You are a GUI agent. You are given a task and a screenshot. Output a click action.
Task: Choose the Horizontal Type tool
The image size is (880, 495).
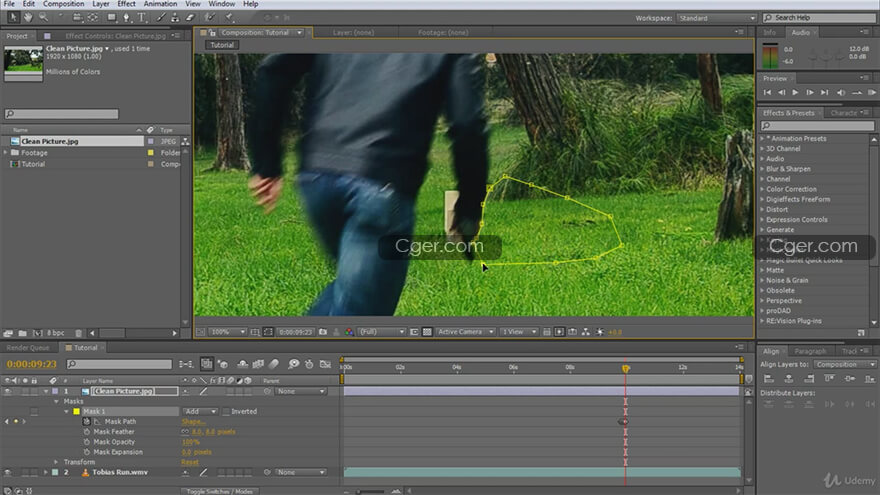(141, 17)
